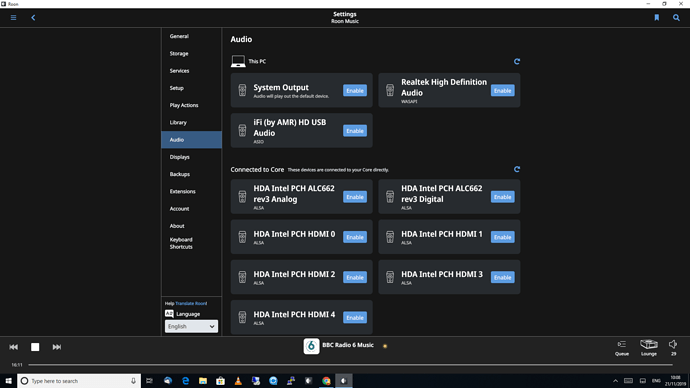This screenshot has width=690, height=388.
Task: Enable HDA Intel PCH HDMI 4
Action: tap(355, 318)
